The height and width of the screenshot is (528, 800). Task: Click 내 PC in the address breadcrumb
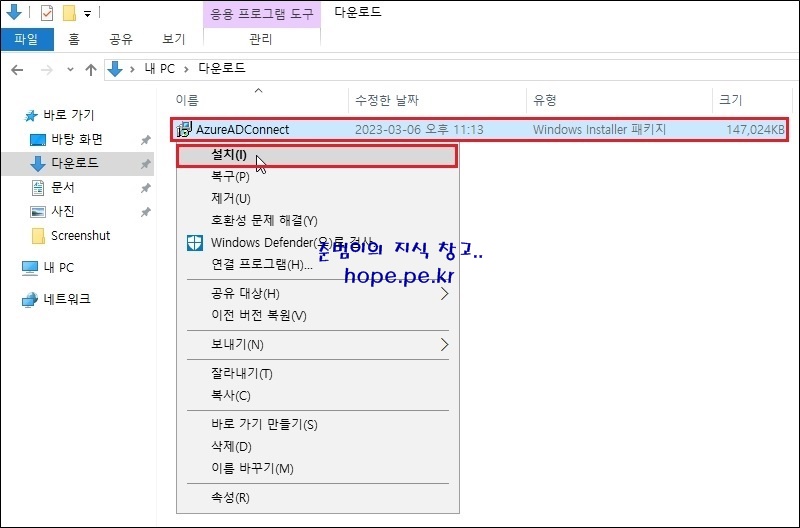pos(160,69)
